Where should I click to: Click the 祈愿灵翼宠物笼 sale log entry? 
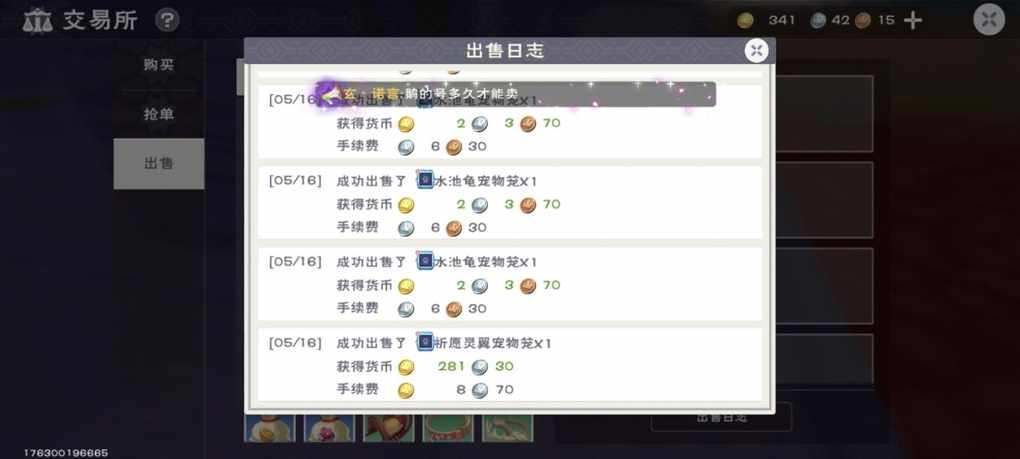(509, 365)
